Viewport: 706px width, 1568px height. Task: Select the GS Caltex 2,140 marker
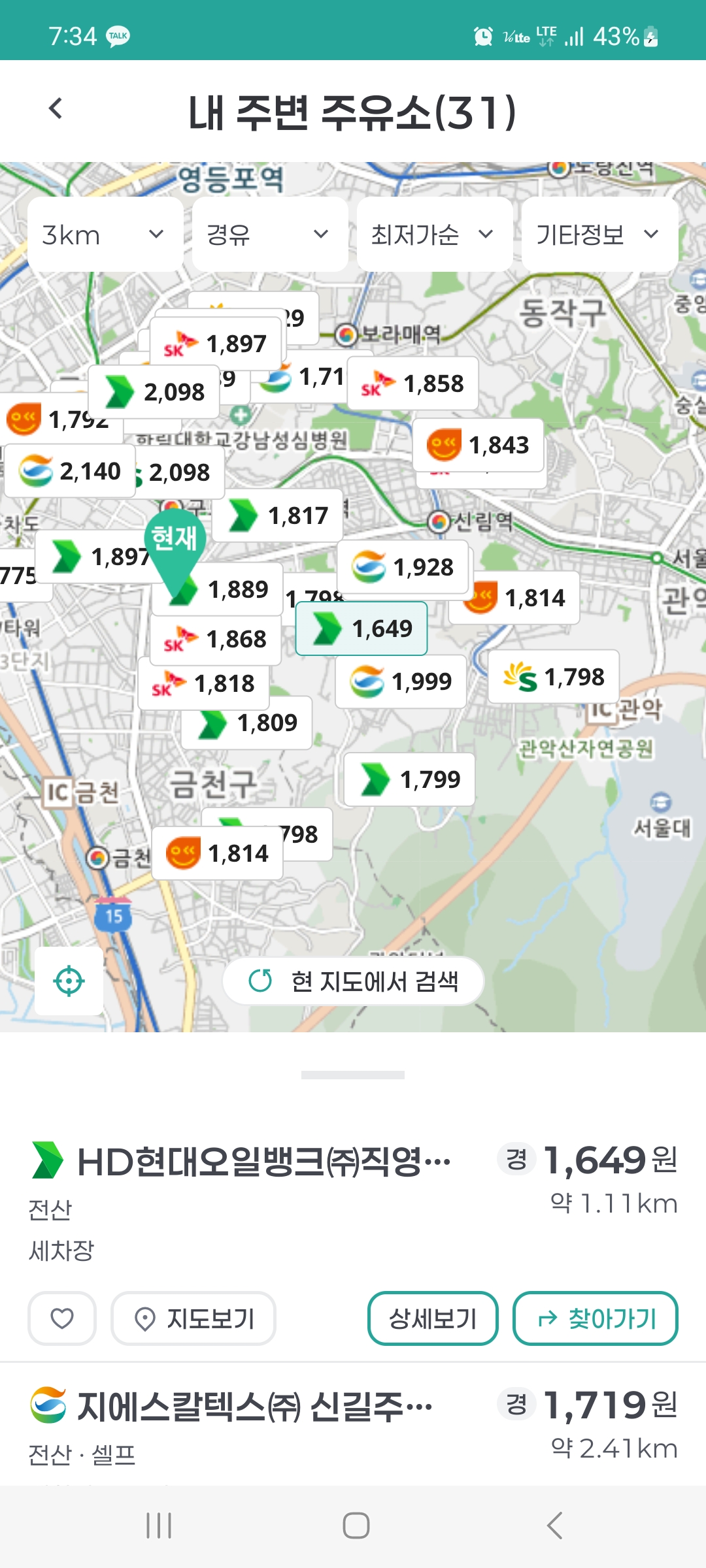pos(70,471)
